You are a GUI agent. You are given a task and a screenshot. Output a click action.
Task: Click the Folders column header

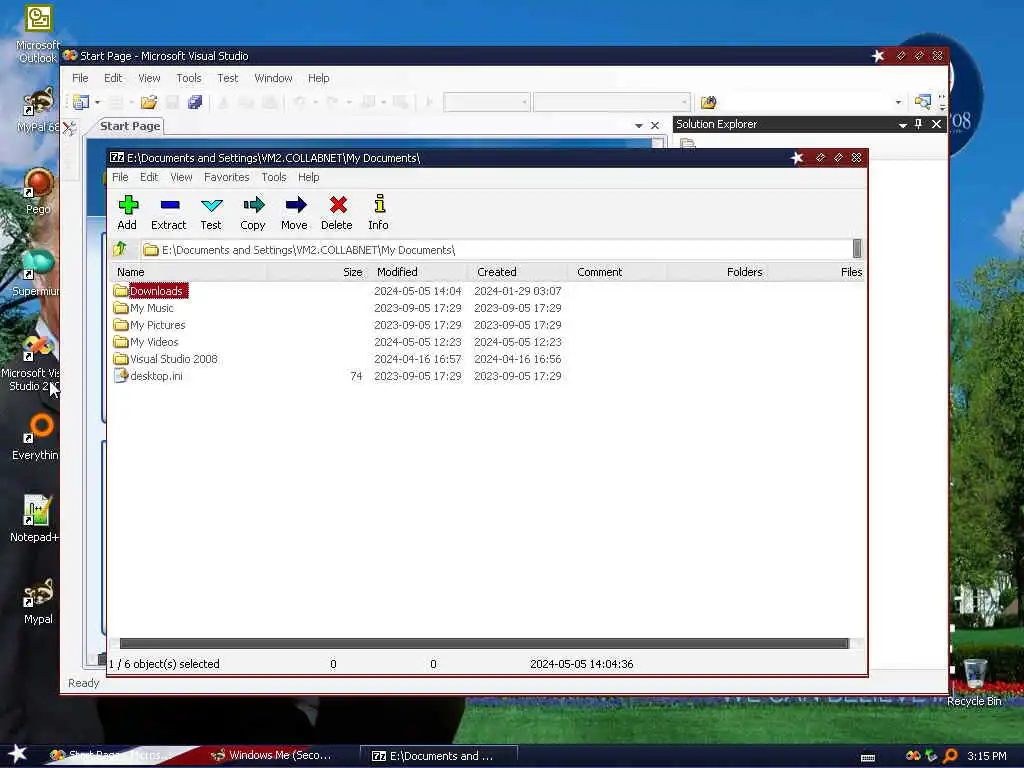tap(716, 272)
